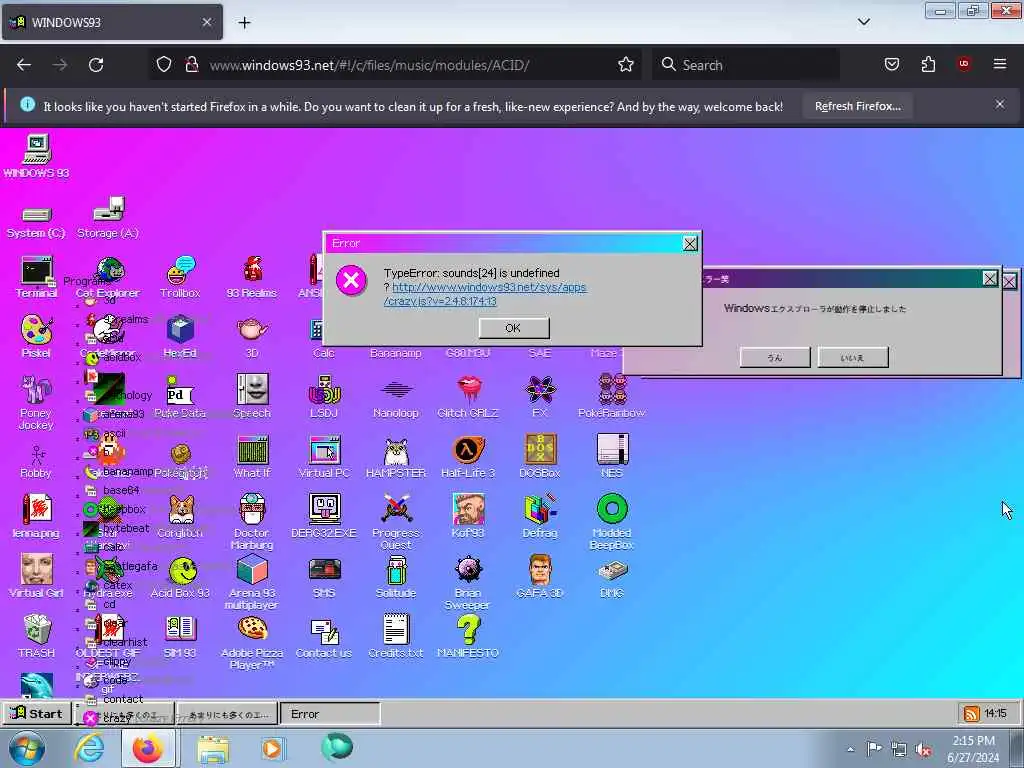Screen dimensions: 1024x768
Task: Open a new Firefox tab
Action: click(244, 23)
